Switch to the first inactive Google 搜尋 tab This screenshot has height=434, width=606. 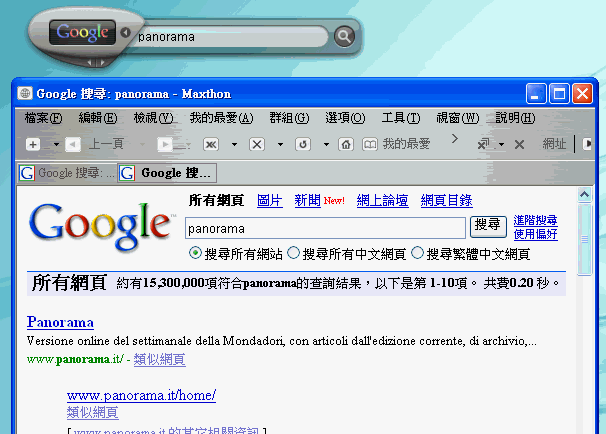click(x=67, y=173)
